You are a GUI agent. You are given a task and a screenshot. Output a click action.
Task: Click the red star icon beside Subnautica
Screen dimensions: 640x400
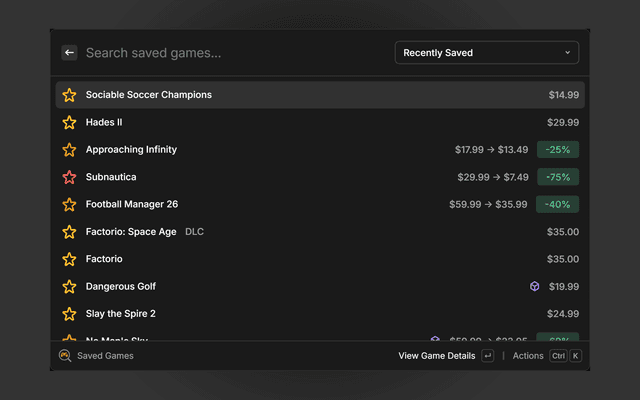pyautogui.click(x=69, y=177)
